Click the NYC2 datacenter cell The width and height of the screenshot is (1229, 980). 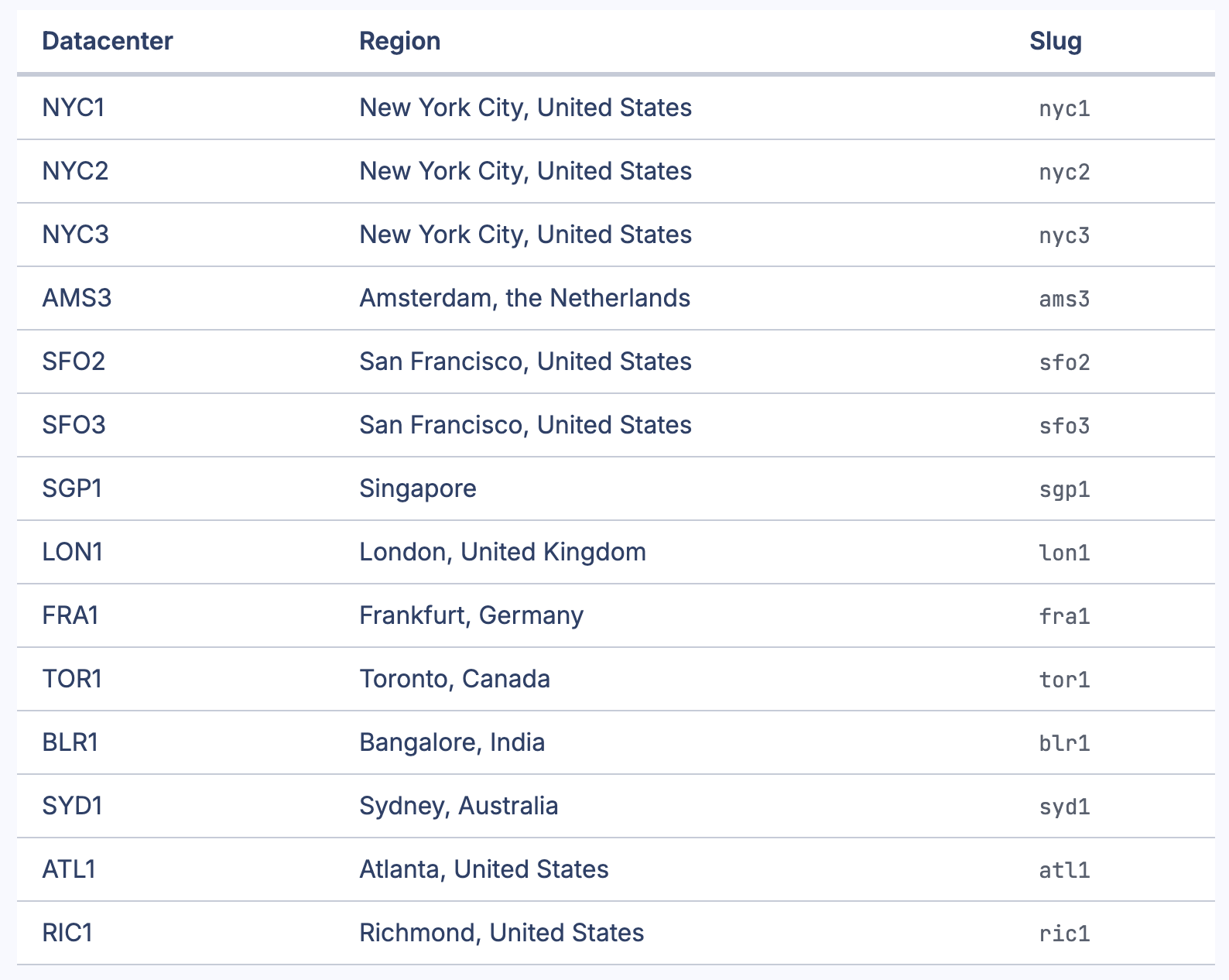coord(75,171)
